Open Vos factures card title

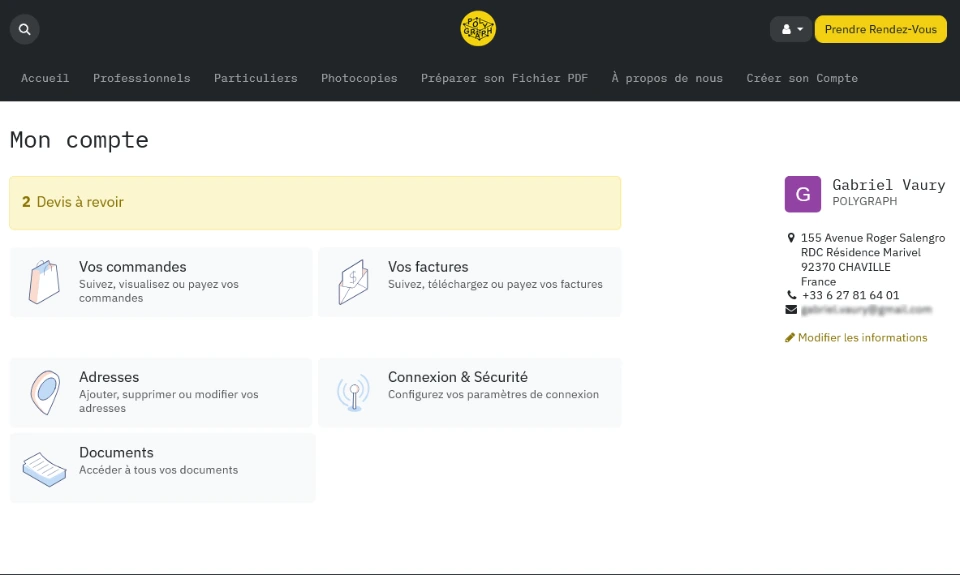pos(428,267)
